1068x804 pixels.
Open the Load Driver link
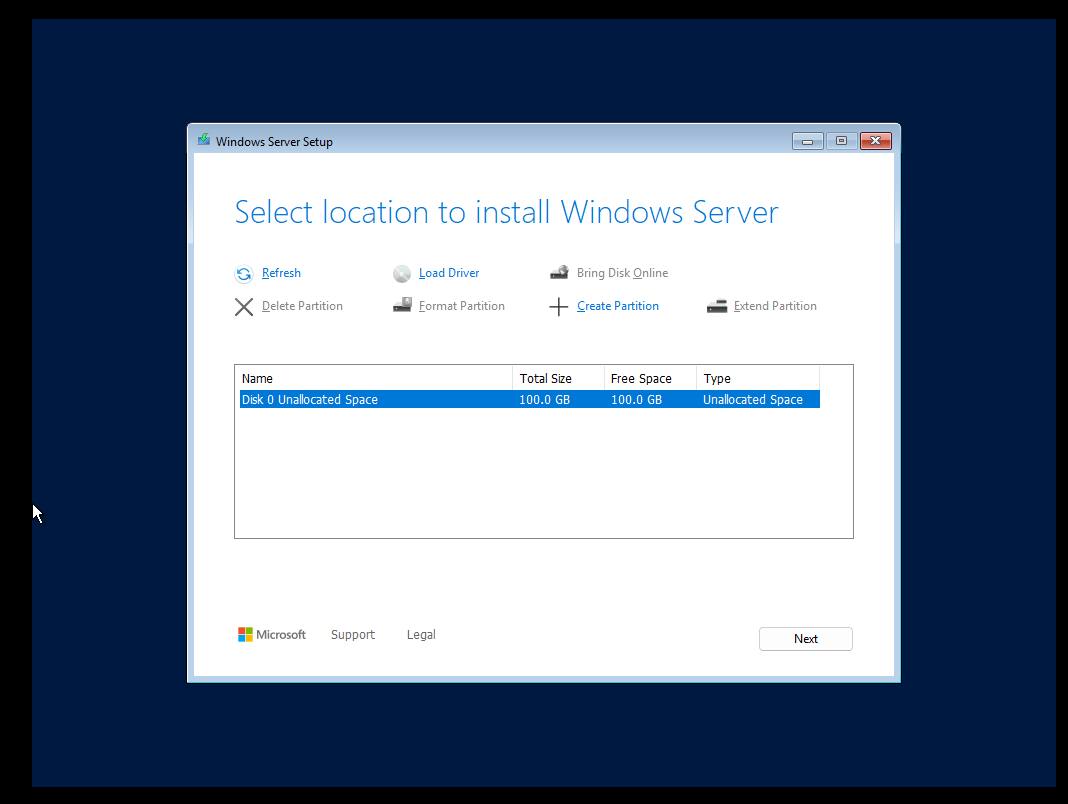point(449,273)
